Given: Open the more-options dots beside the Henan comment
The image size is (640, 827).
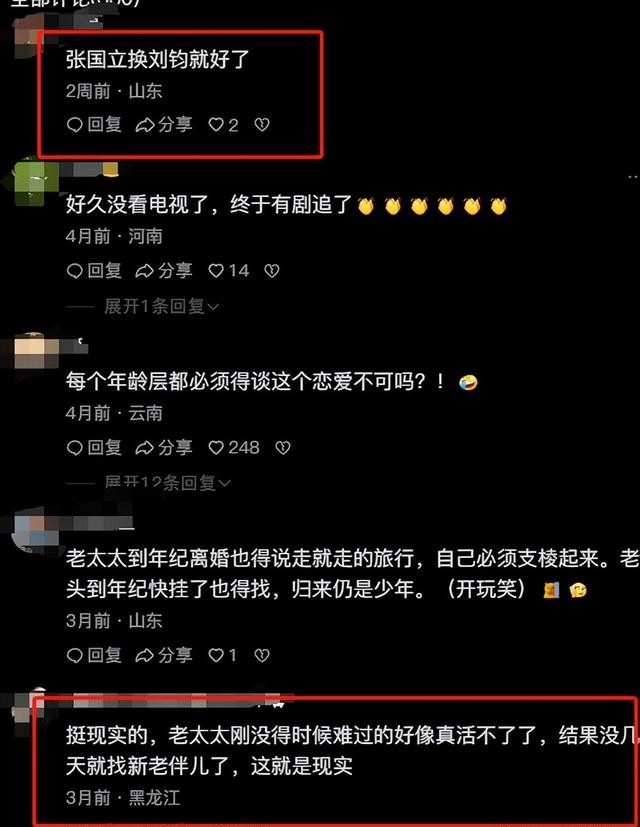Looking at the screenshot, I should point(633,177).
